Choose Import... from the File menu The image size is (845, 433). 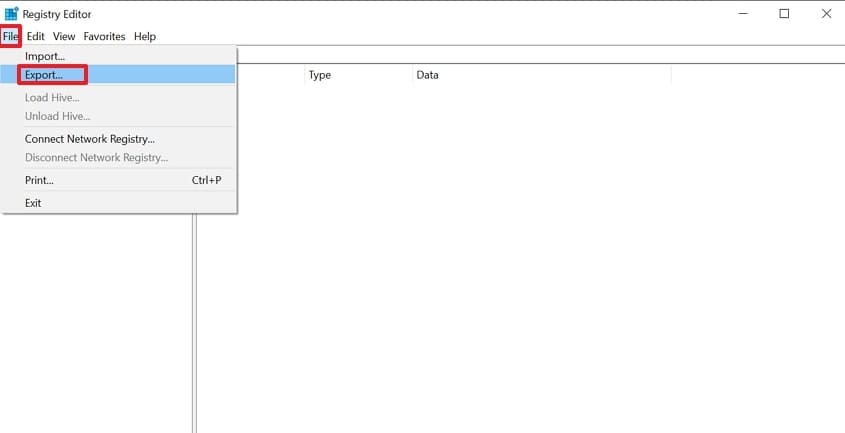coord(118,56)
